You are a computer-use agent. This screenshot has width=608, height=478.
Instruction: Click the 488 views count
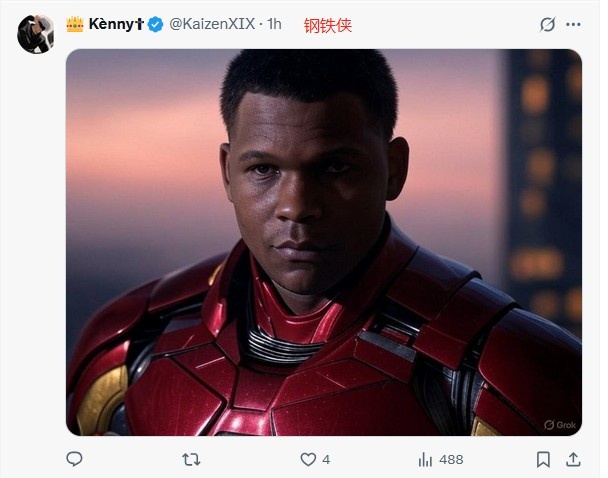click(x=451, y=459)
